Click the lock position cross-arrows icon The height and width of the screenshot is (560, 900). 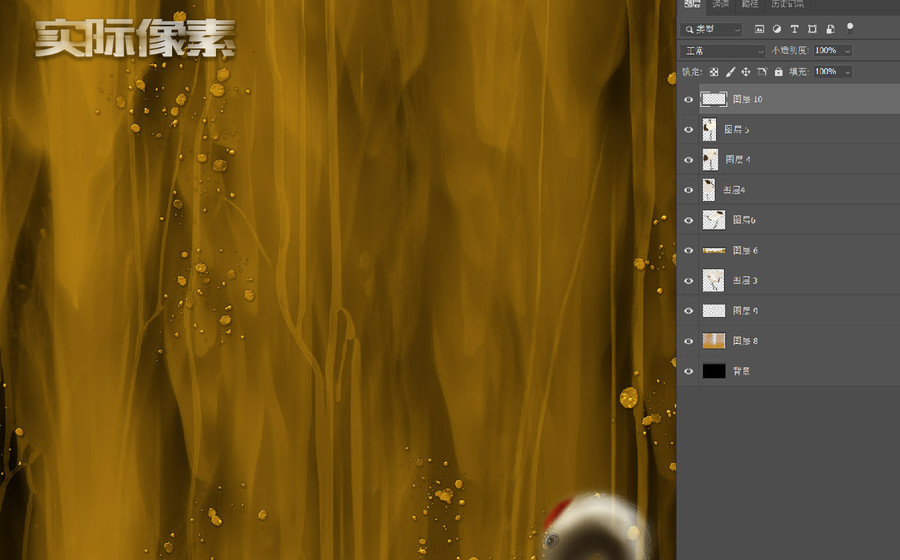[x=746, y=72]
